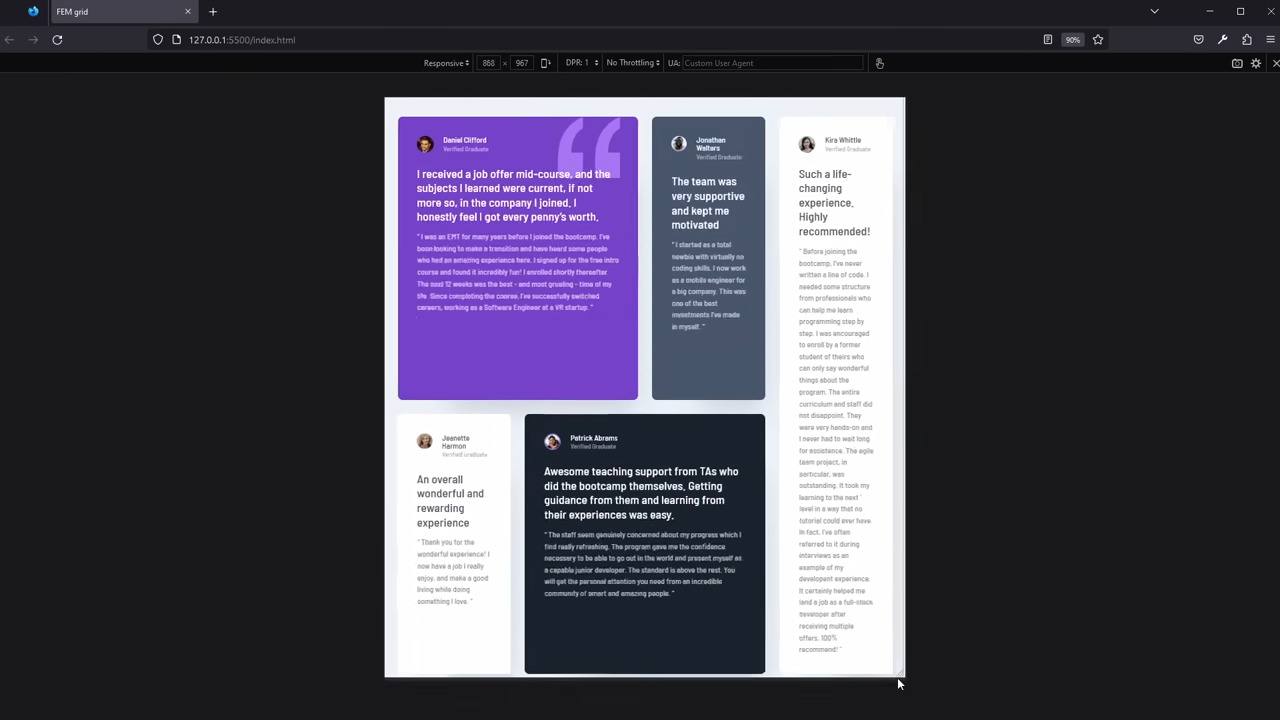Click headline "I received a job offer mid-course"
This screenshot has height=720, width=1280.
[x=513, y=195]
